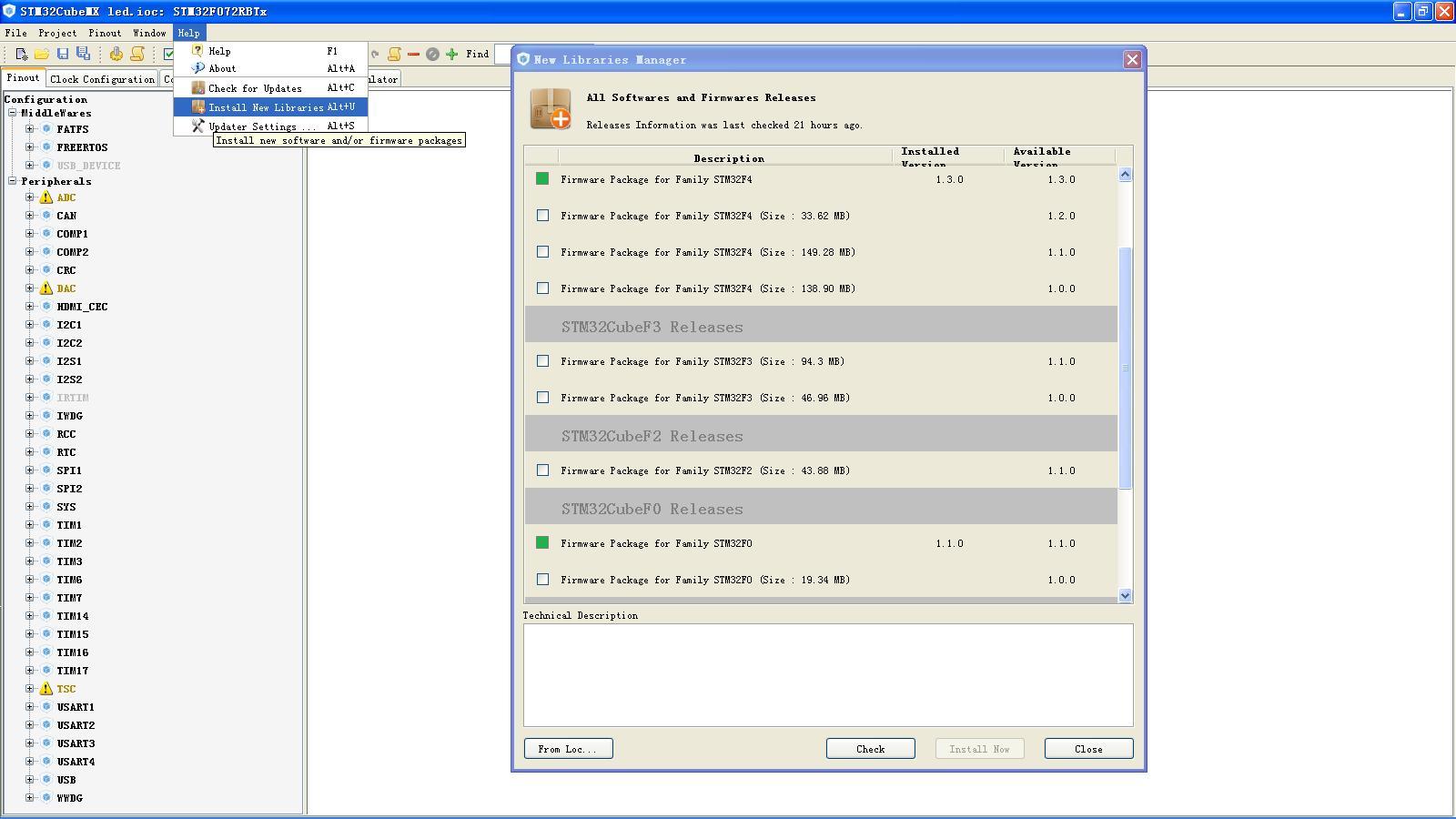Viewport: 1456px width, 819px height.
Task: Tick the STM32F3 94.3 MB package checkbox
Action: (x=542, y=361)
